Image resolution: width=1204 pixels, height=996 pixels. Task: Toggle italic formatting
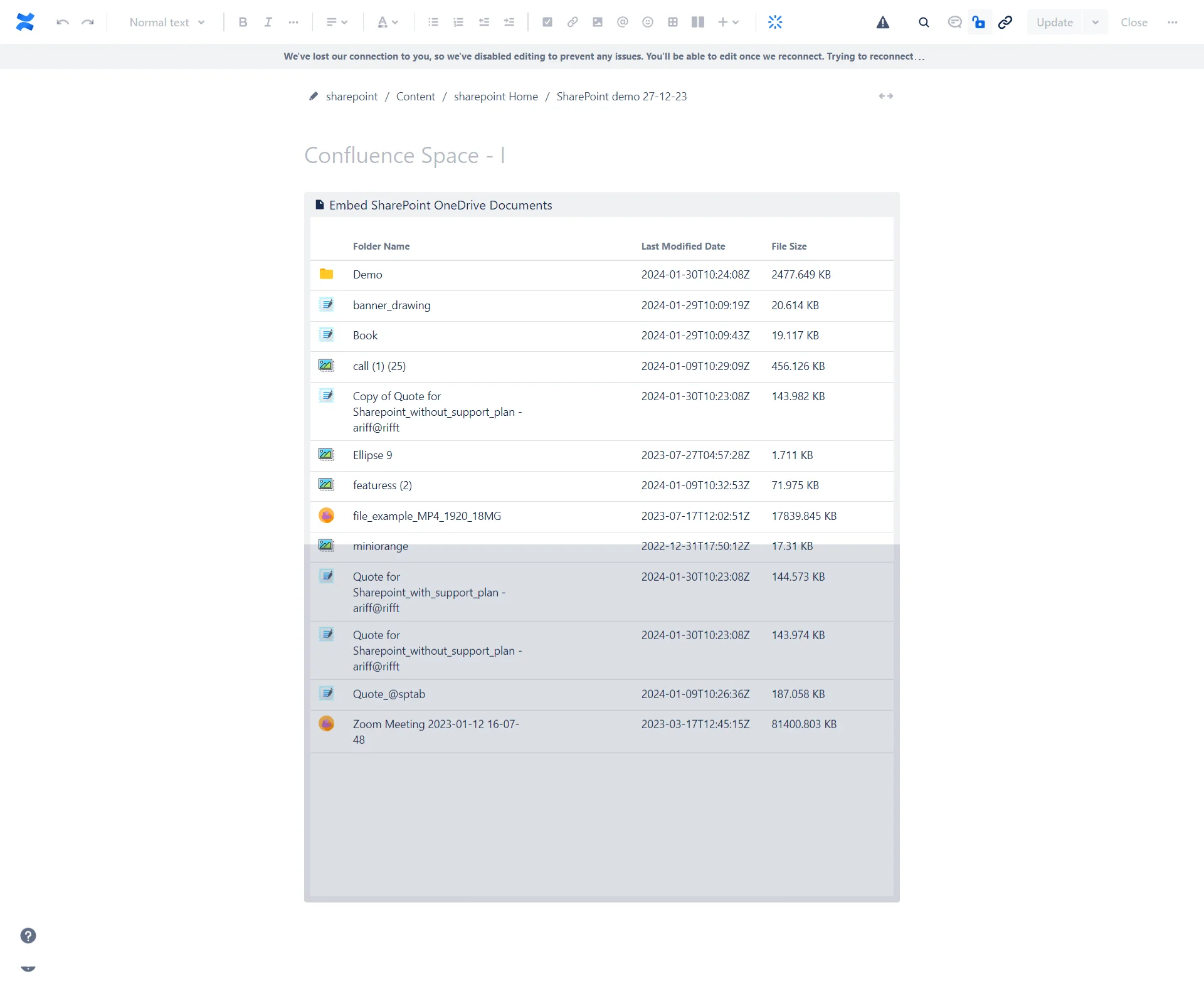pos(268,23)
